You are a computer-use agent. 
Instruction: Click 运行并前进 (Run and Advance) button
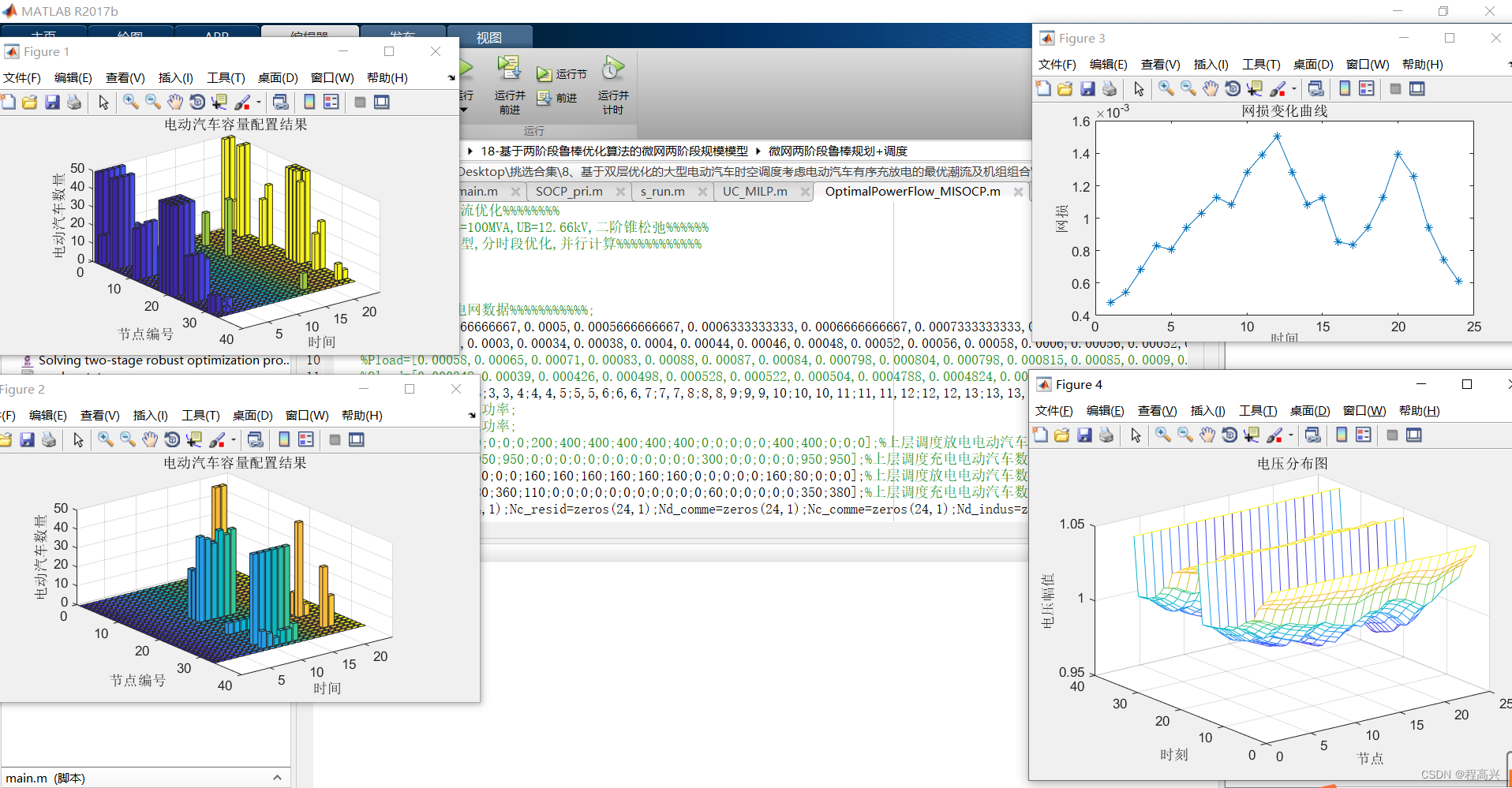click(509, 85)
